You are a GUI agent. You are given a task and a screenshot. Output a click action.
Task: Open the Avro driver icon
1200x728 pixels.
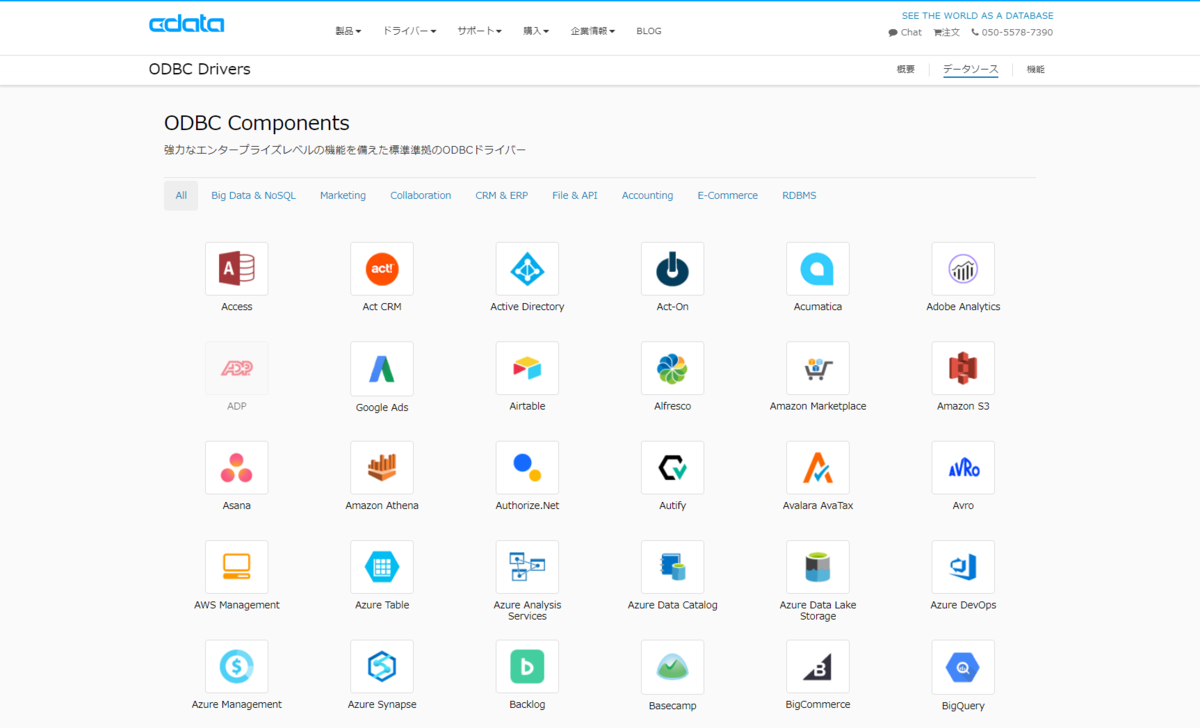click(x=963, y=468)
